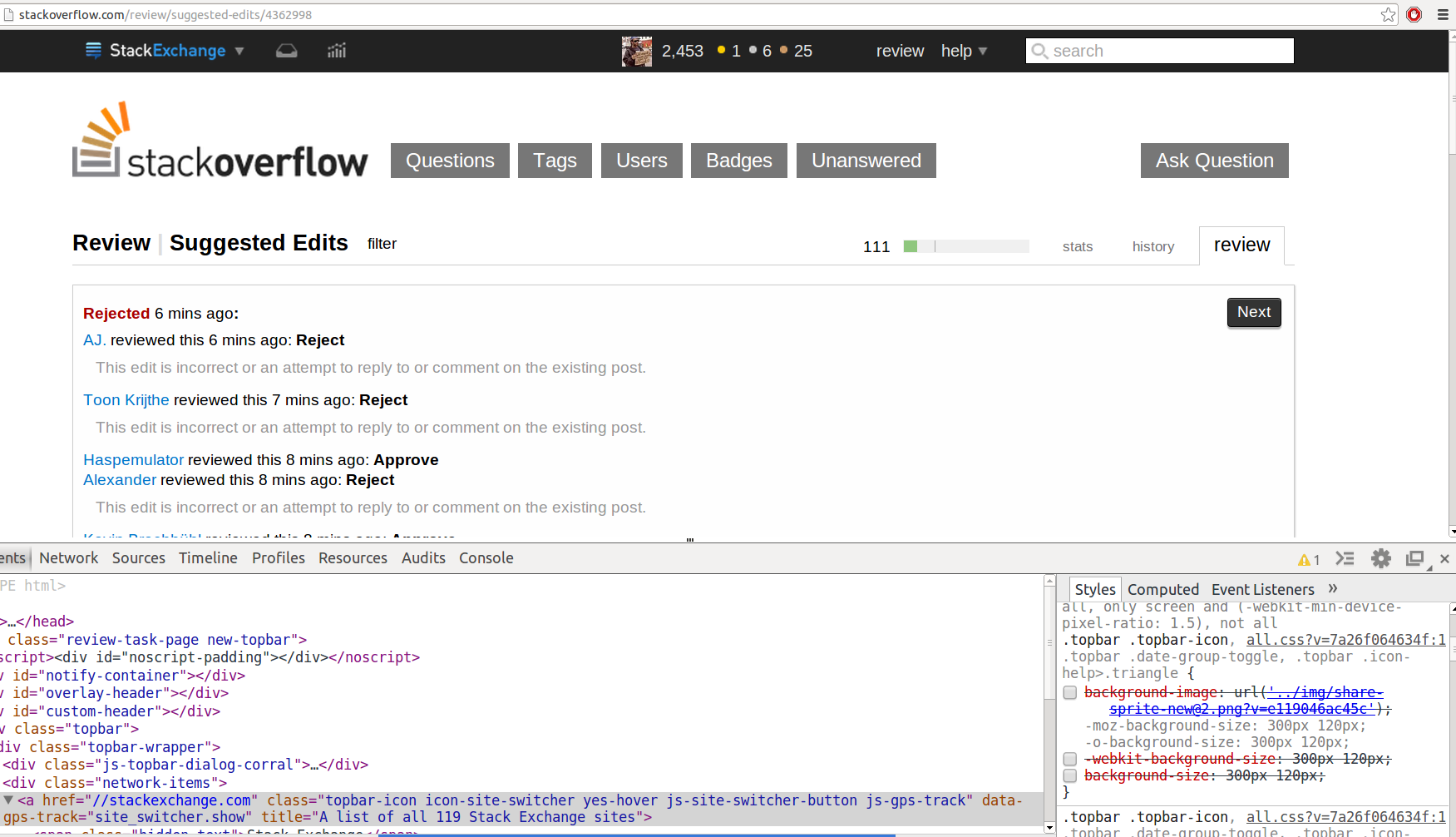Open Toon Krijthe profile link
Viewport: 1456px width, 837px height.
point(126,399)
